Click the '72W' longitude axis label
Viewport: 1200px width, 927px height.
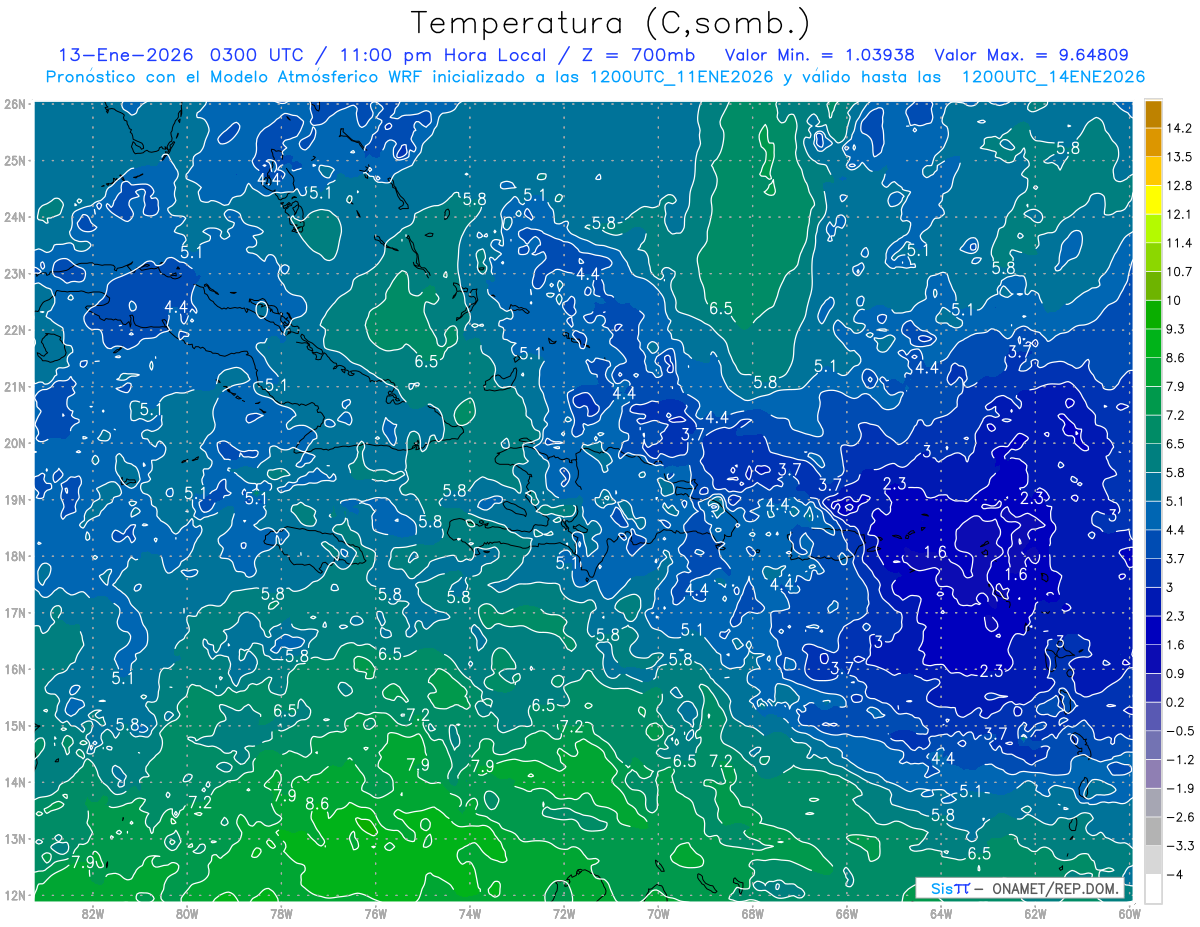tap(564, 913)
